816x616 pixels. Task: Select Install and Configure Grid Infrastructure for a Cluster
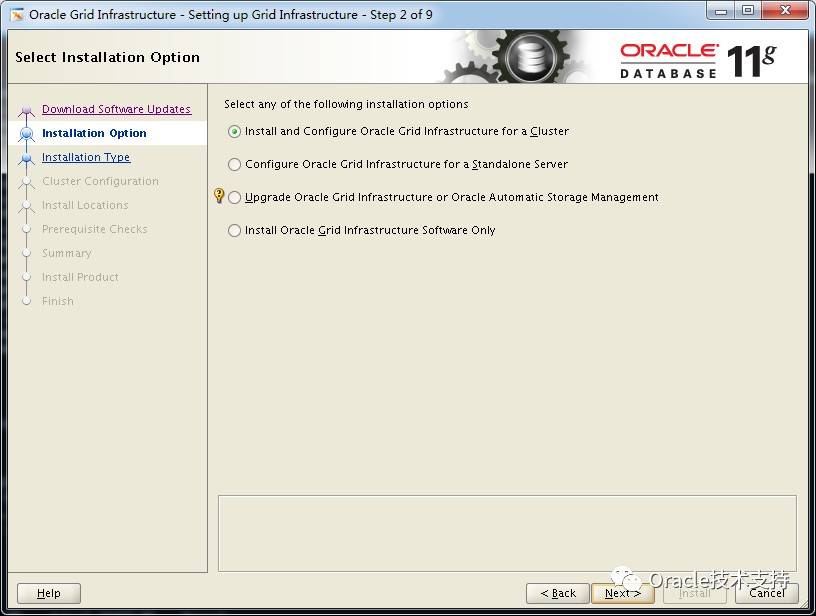click(235, 132)
